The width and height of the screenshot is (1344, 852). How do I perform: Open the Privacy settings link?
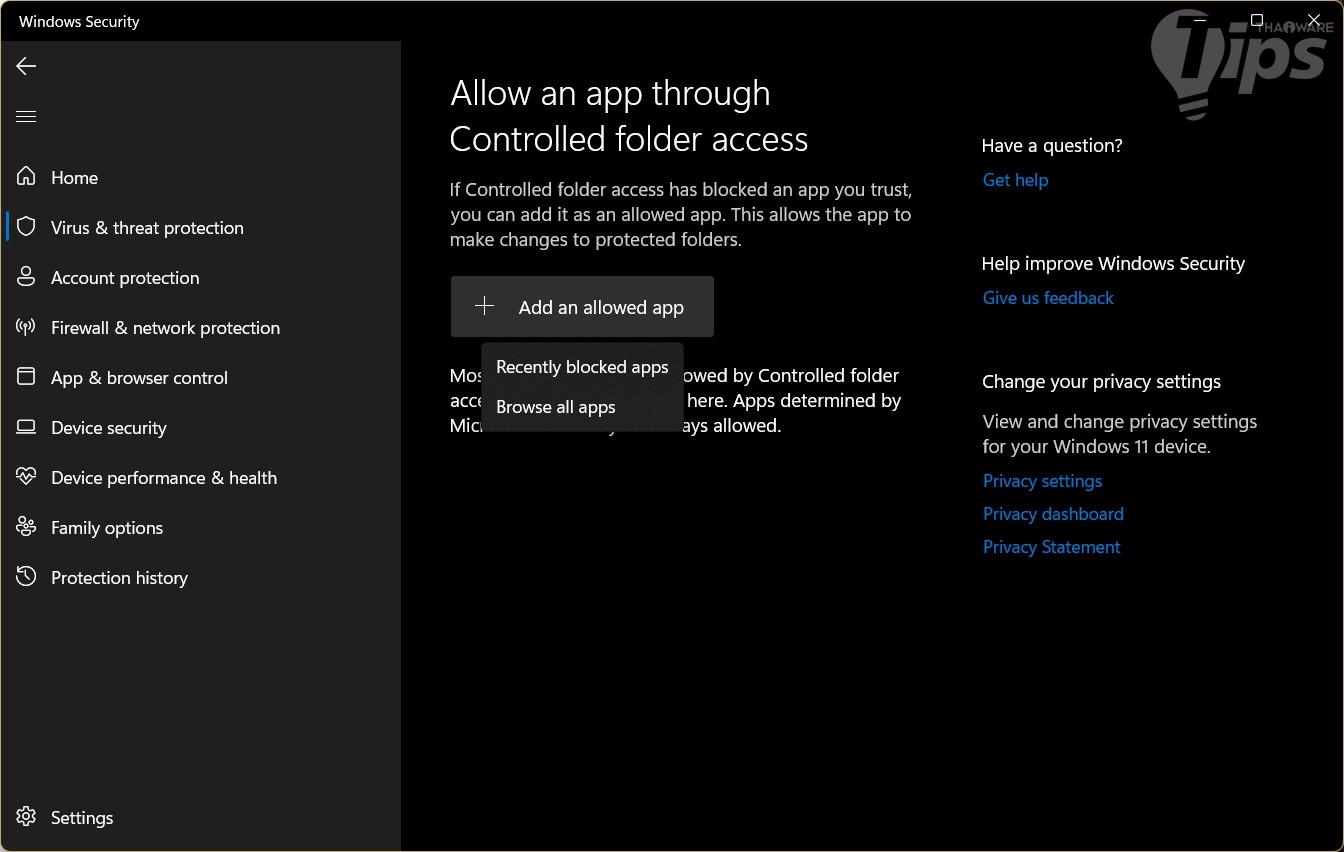[1042, 481]
